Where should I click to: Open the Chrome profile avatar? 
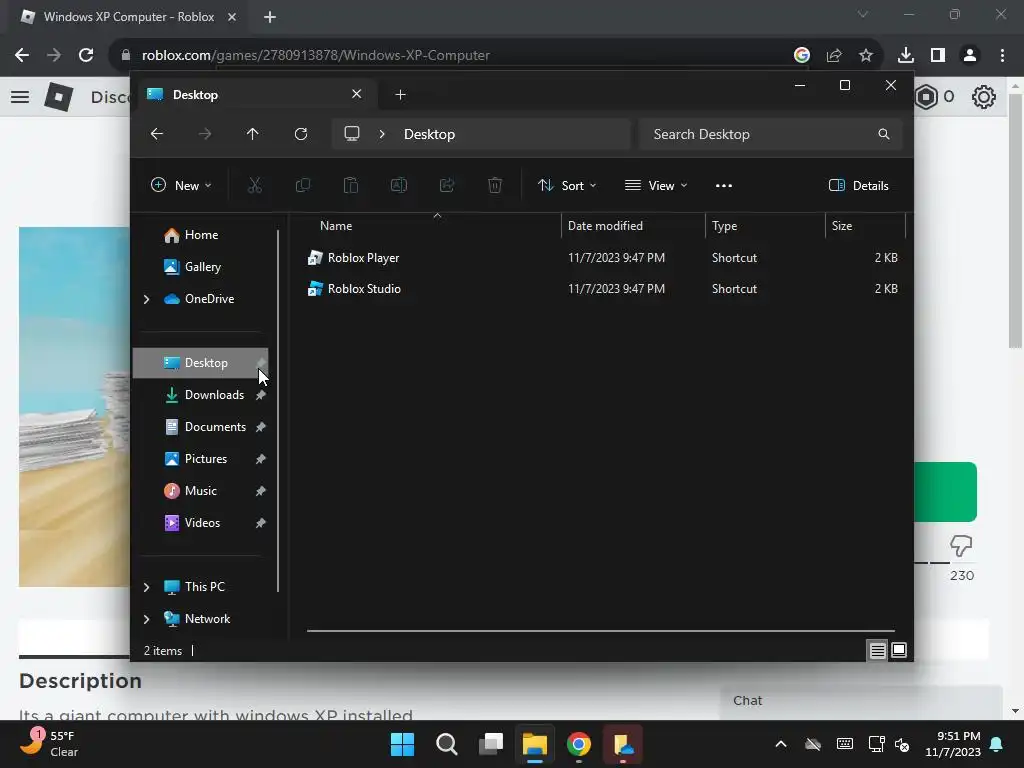(970, 55)
